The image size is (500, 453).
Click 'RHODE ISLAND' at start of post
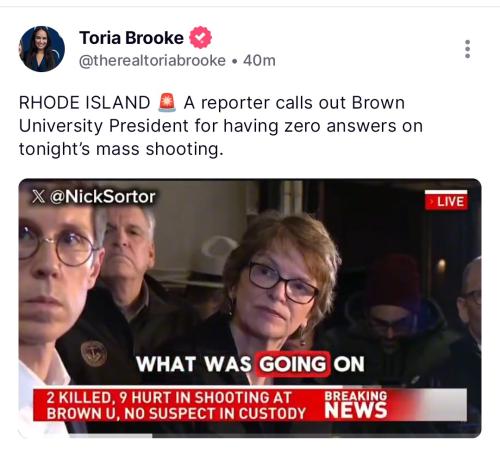pos(85,103)
